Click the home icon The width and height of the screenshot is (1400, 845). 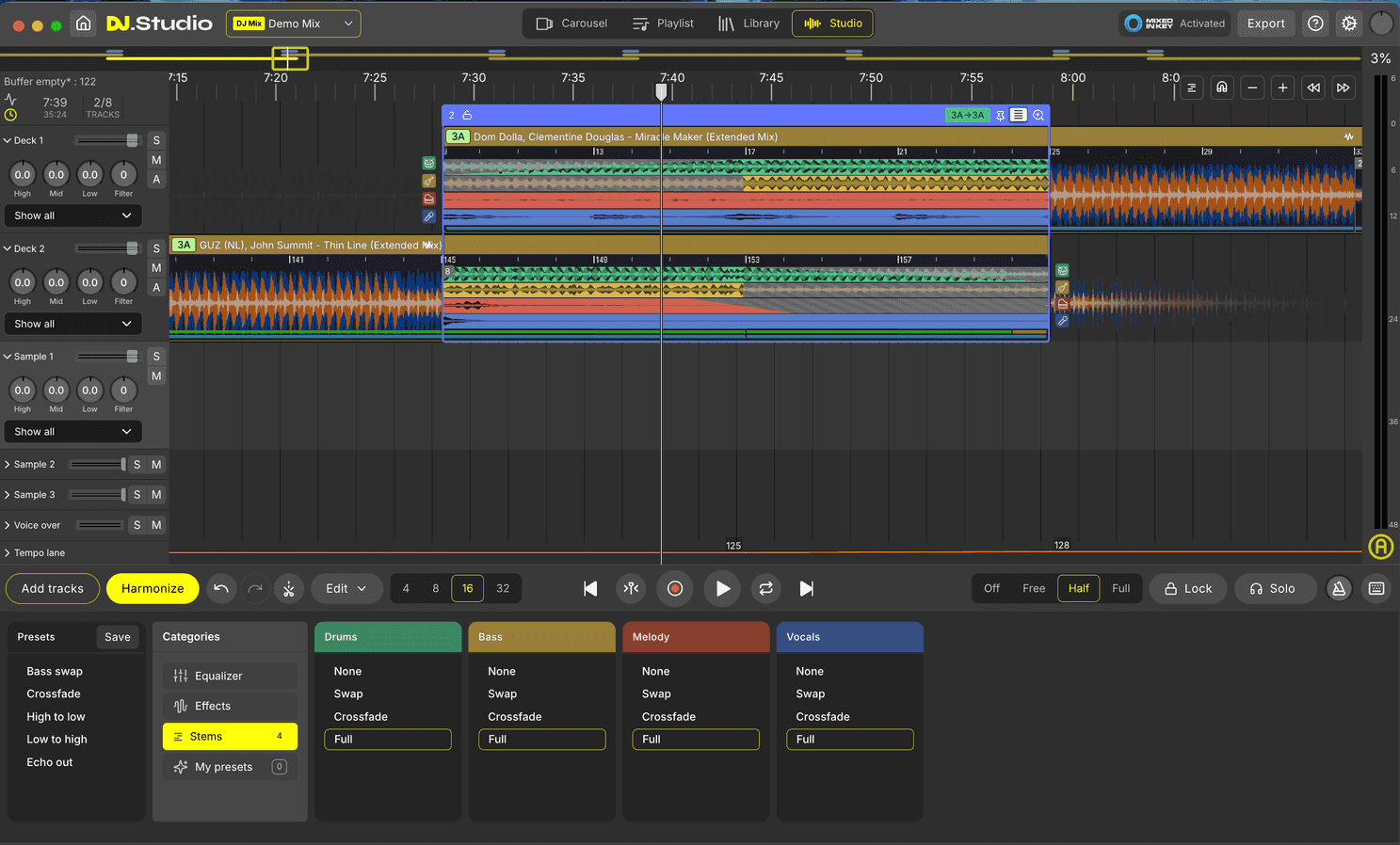(84, 24)
